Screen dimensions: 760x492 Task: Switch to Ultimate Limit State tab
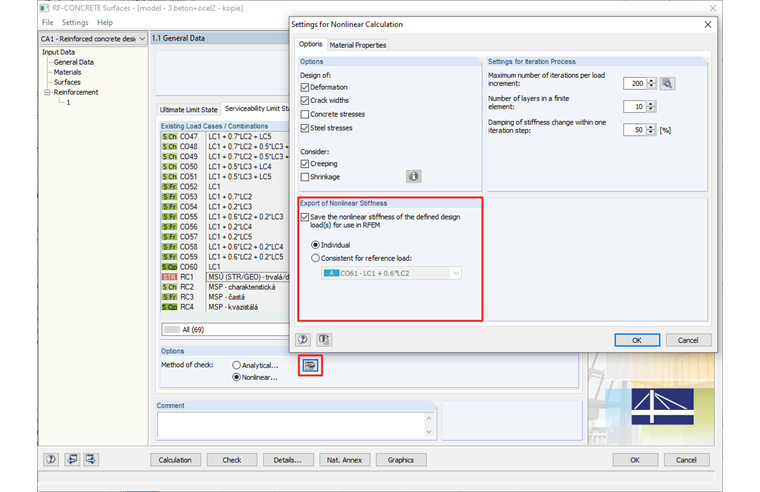189,110
